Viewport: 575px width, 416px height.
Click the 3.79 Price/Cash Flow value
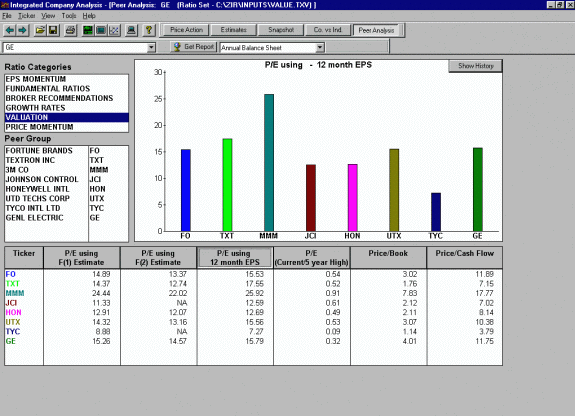coord(486,331)
